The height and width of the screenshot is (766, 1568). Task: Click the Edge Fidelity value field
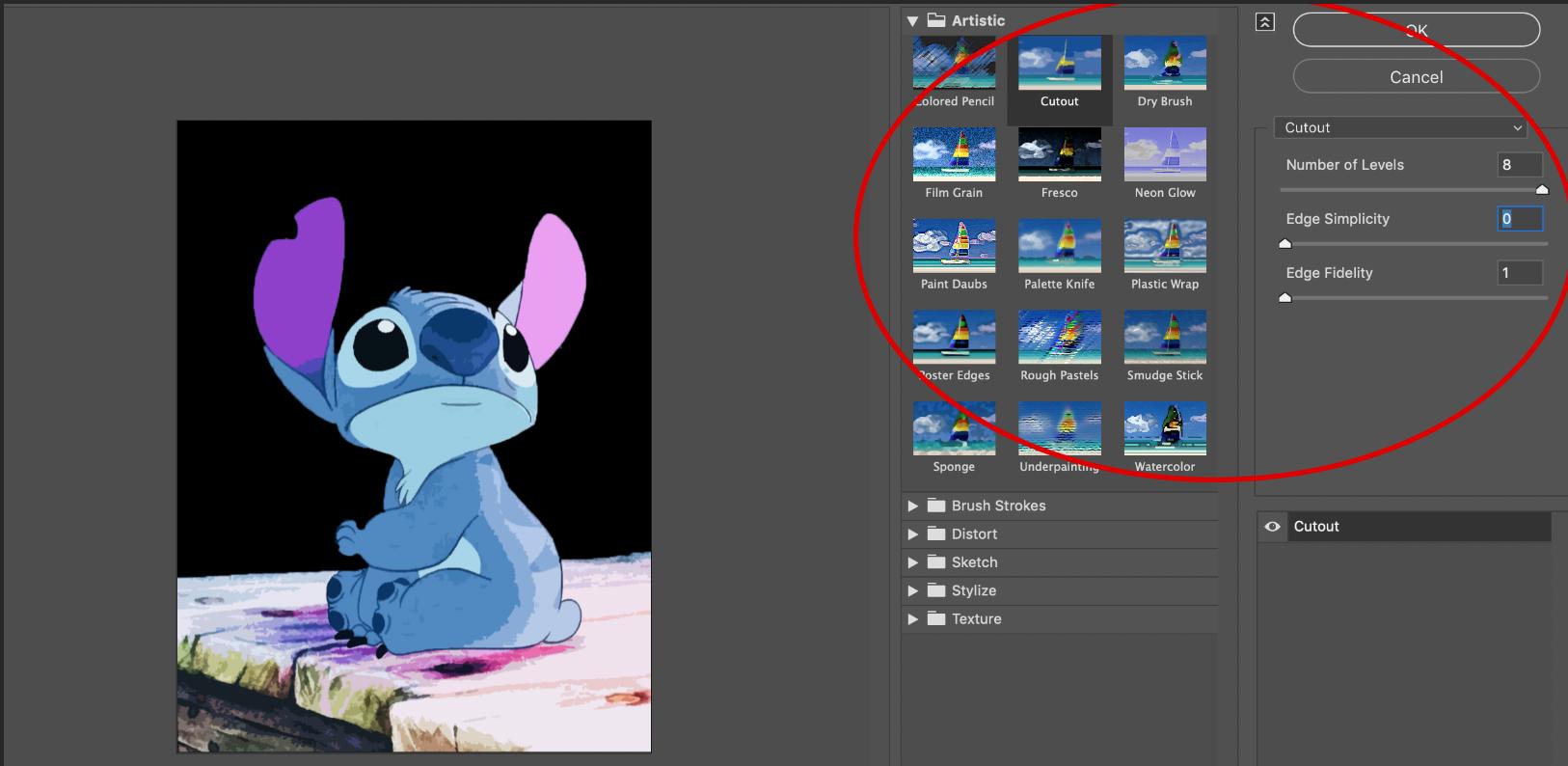[1520, 273]
